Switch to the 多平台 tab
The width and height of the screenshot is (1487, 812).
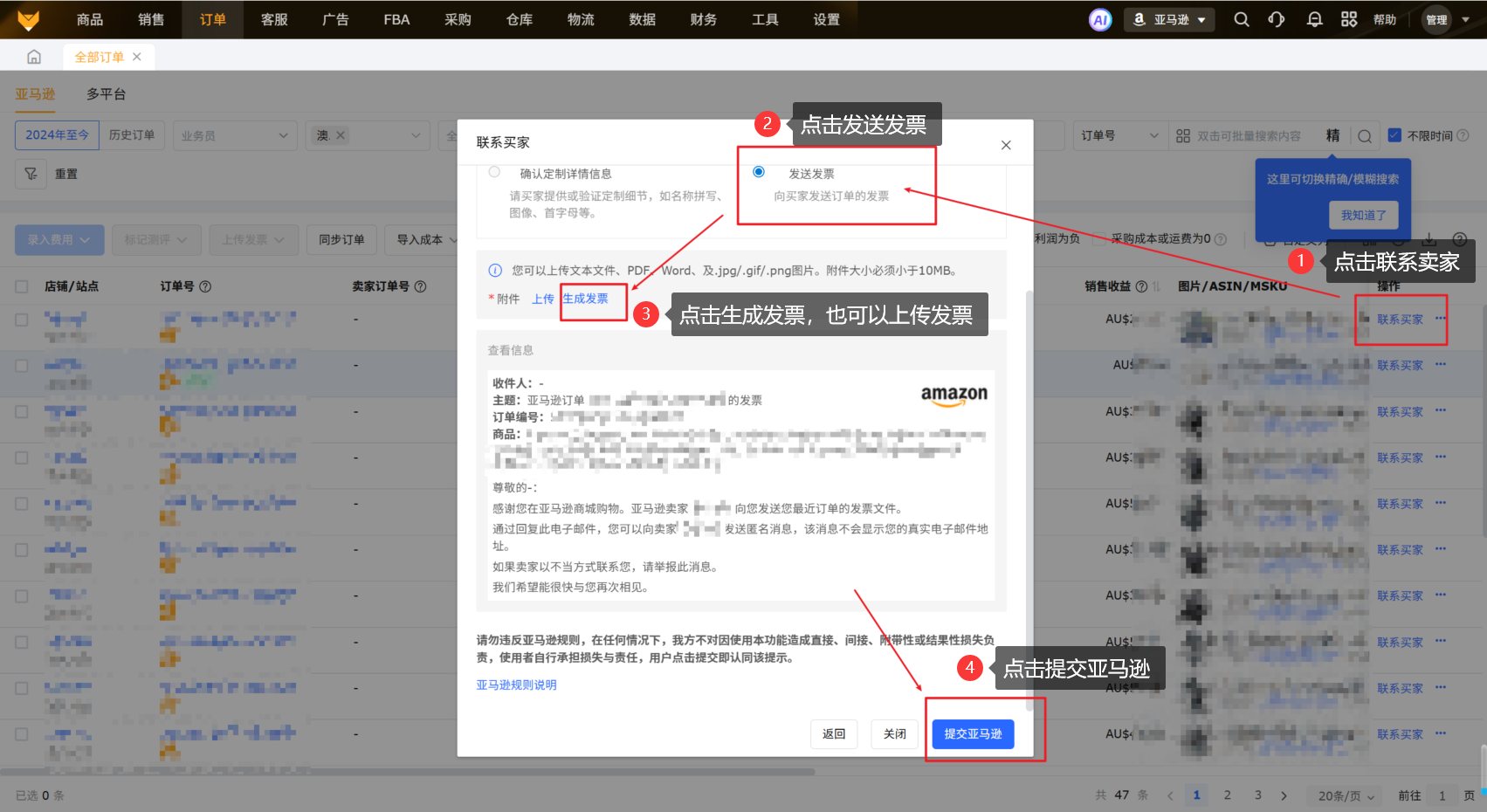pyautogui.click(x=106, y=93)
